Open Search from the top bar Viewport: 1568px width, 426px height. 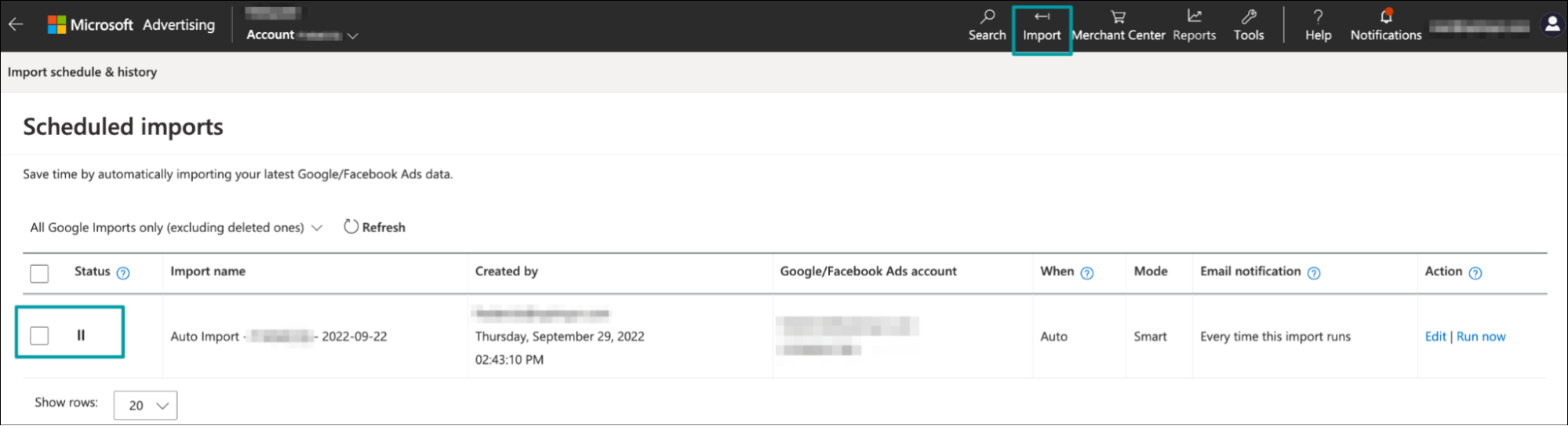(x=987, y=16)
